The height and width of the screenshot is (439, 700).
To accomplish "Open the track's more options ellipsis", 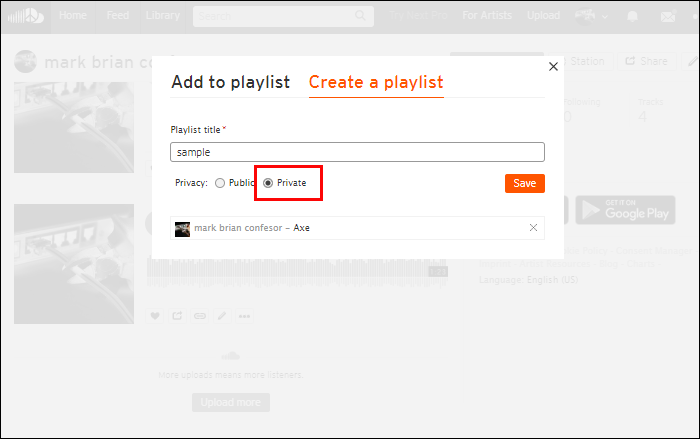I will (x=244, y=316).
